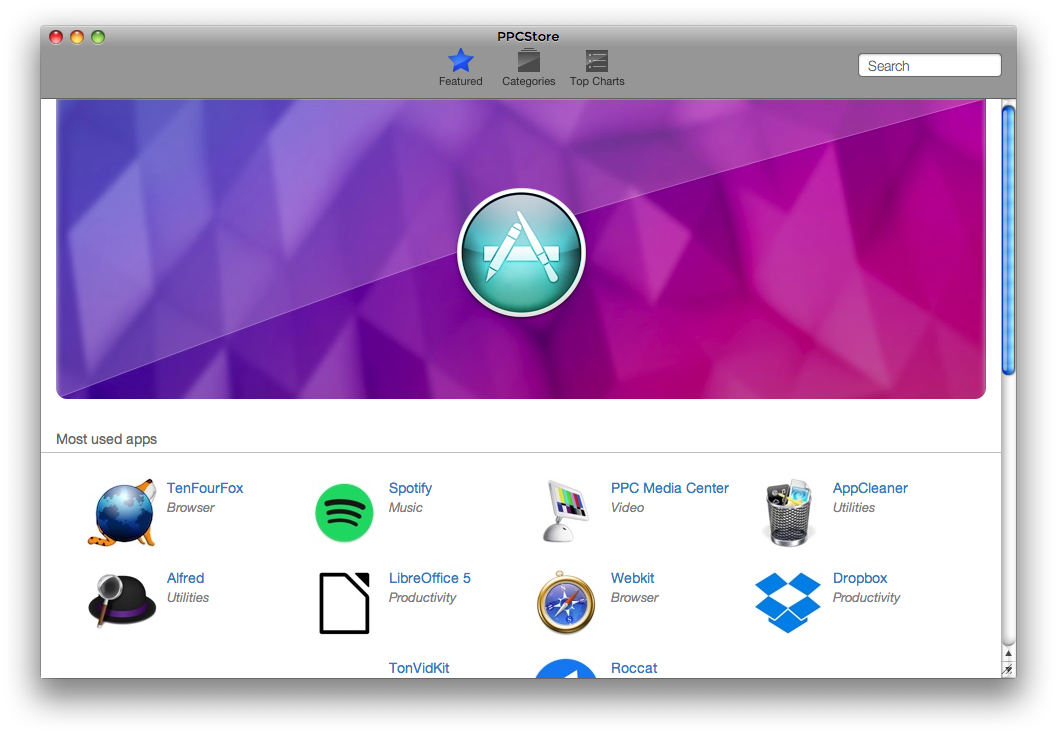This screenshot has height=734, width=1057.
Task: Click the Webkit compass icon
Action: pos(566,603)
